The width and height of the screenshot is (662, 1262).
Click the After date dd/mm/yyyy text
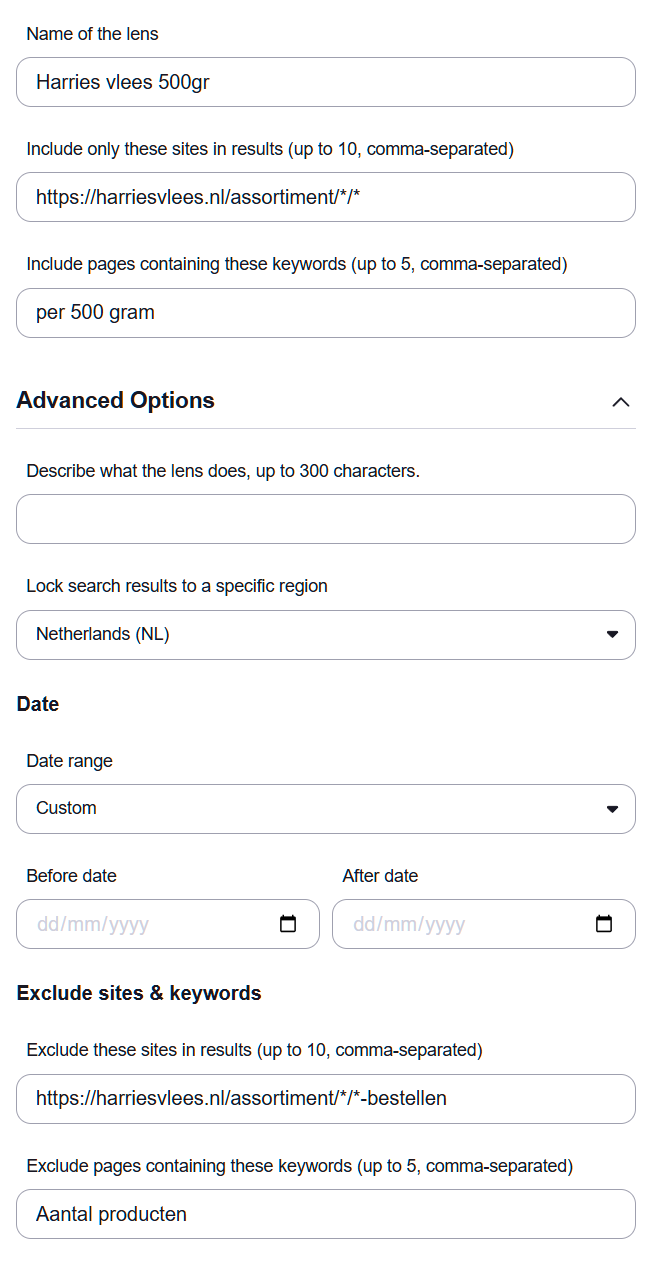click(409, 925)
